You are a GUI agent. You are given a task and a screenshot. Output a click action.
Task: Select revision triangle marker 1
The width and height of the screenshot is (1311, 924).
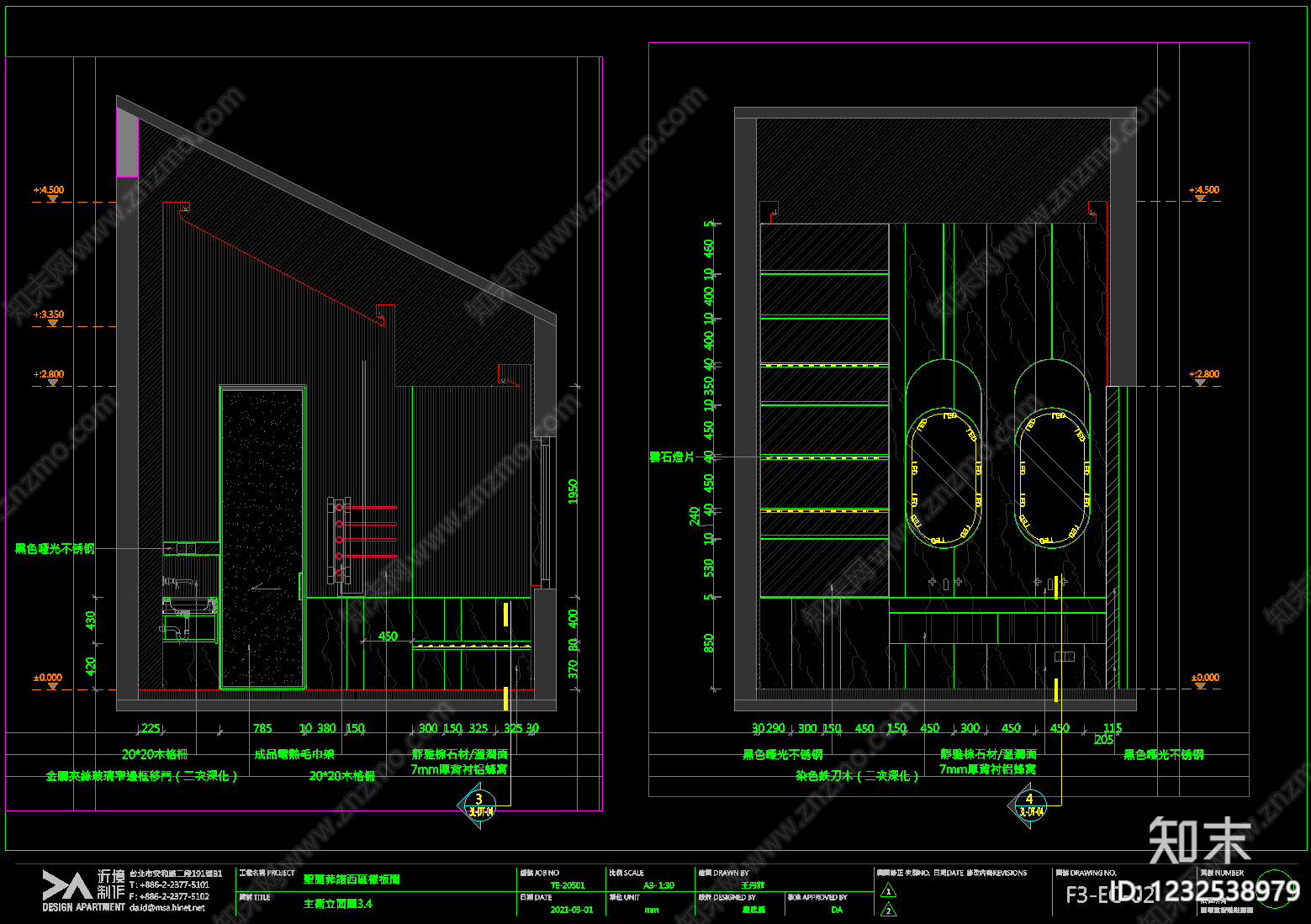click(x=889, y=891)
